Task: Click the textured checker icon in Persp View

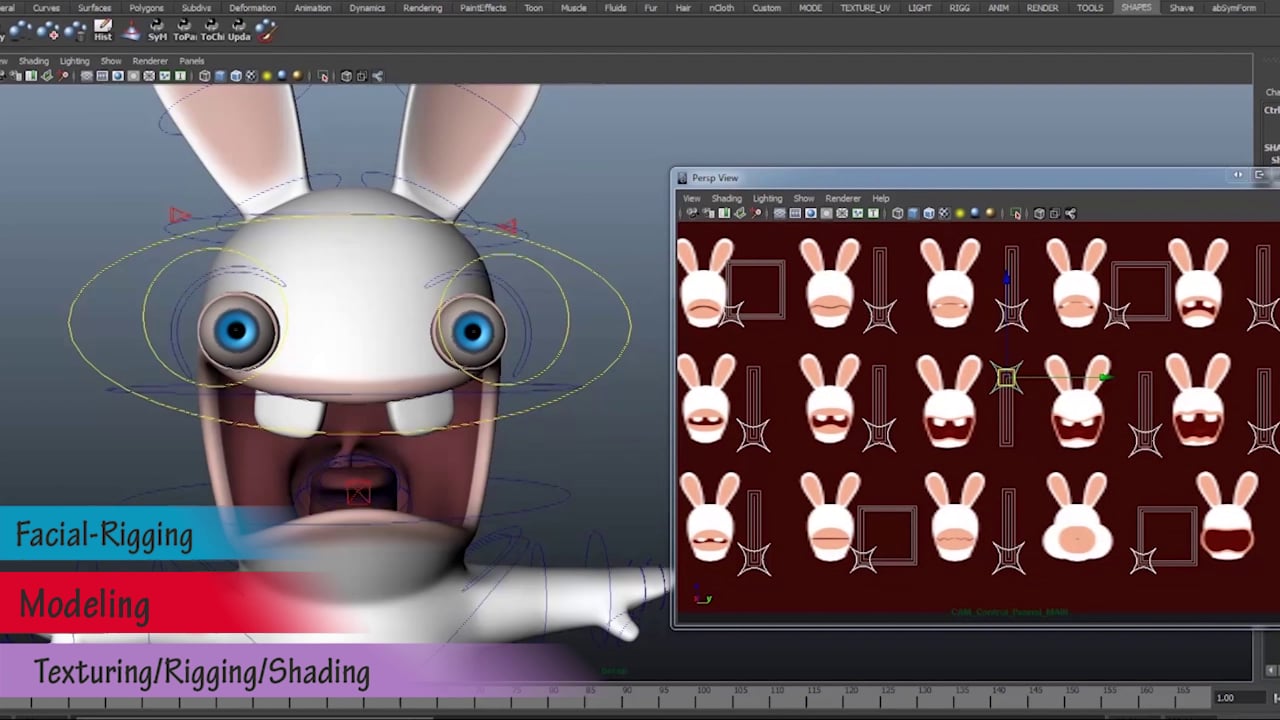Action: (x=944, y=213)
